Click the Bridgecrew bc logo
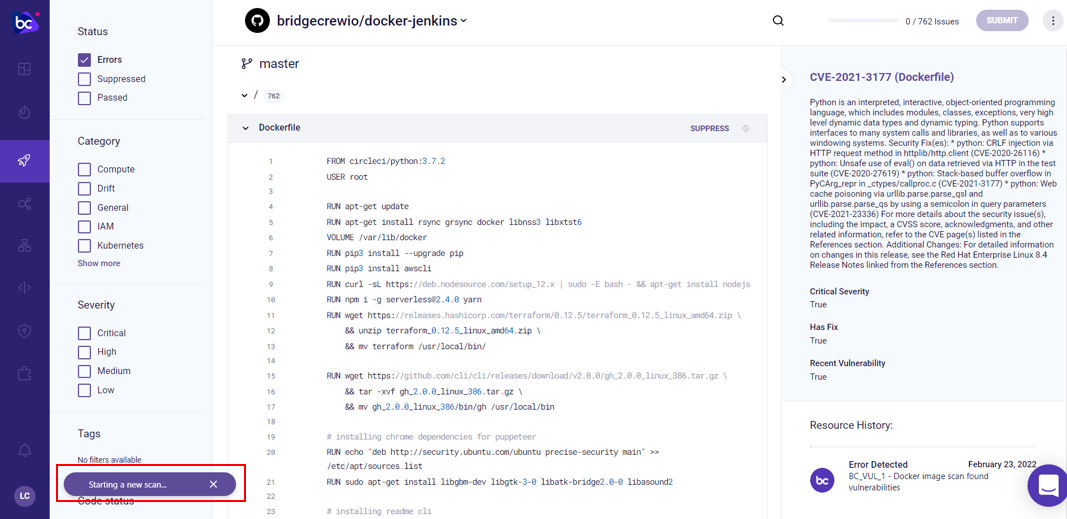The width and height of the screenshot is (1067, 519). pyautogui.click(x=24, y=22)
